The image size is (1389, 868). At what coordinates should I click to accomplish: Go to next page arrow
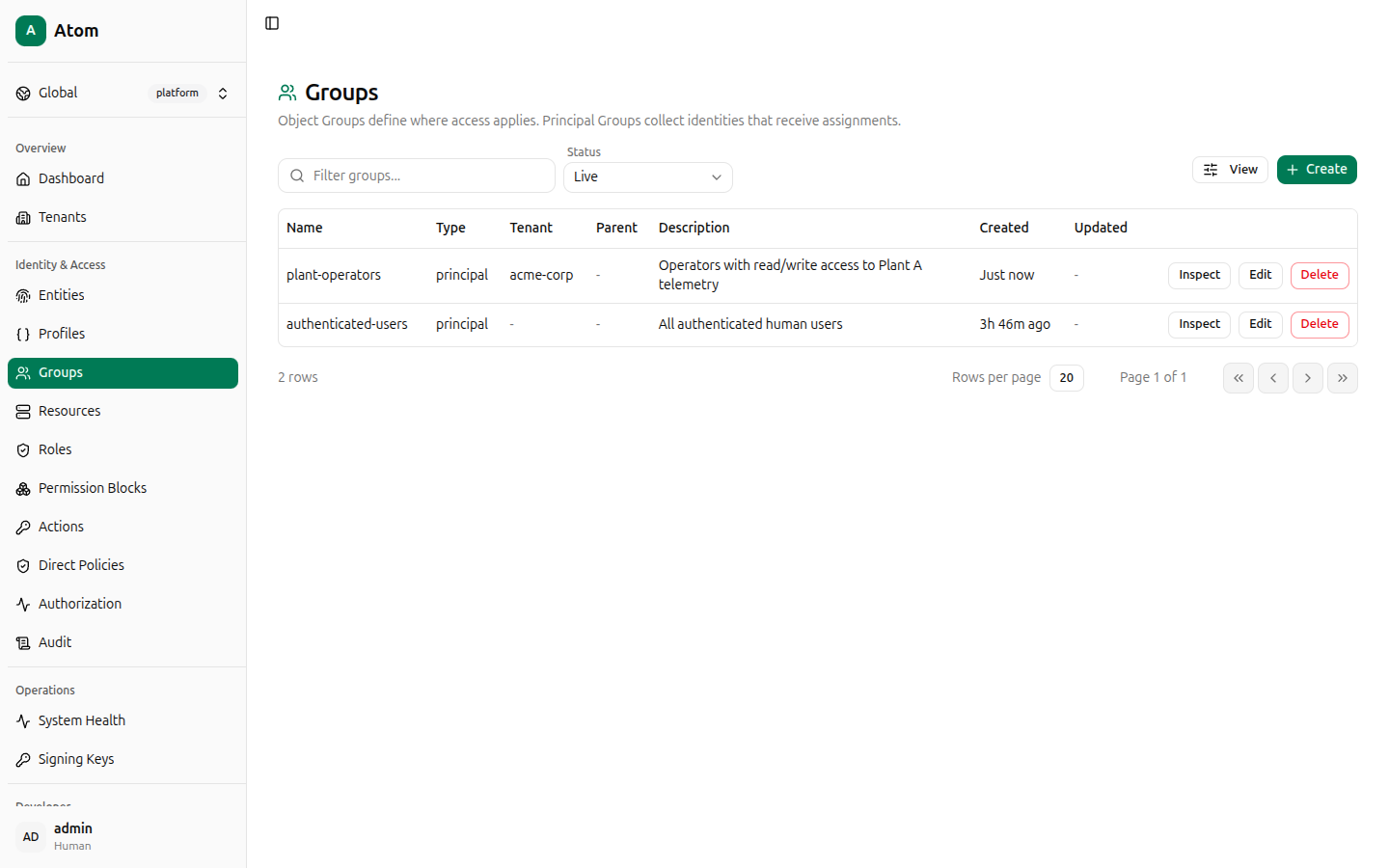pyautogui.click(x=1308, y=378)
